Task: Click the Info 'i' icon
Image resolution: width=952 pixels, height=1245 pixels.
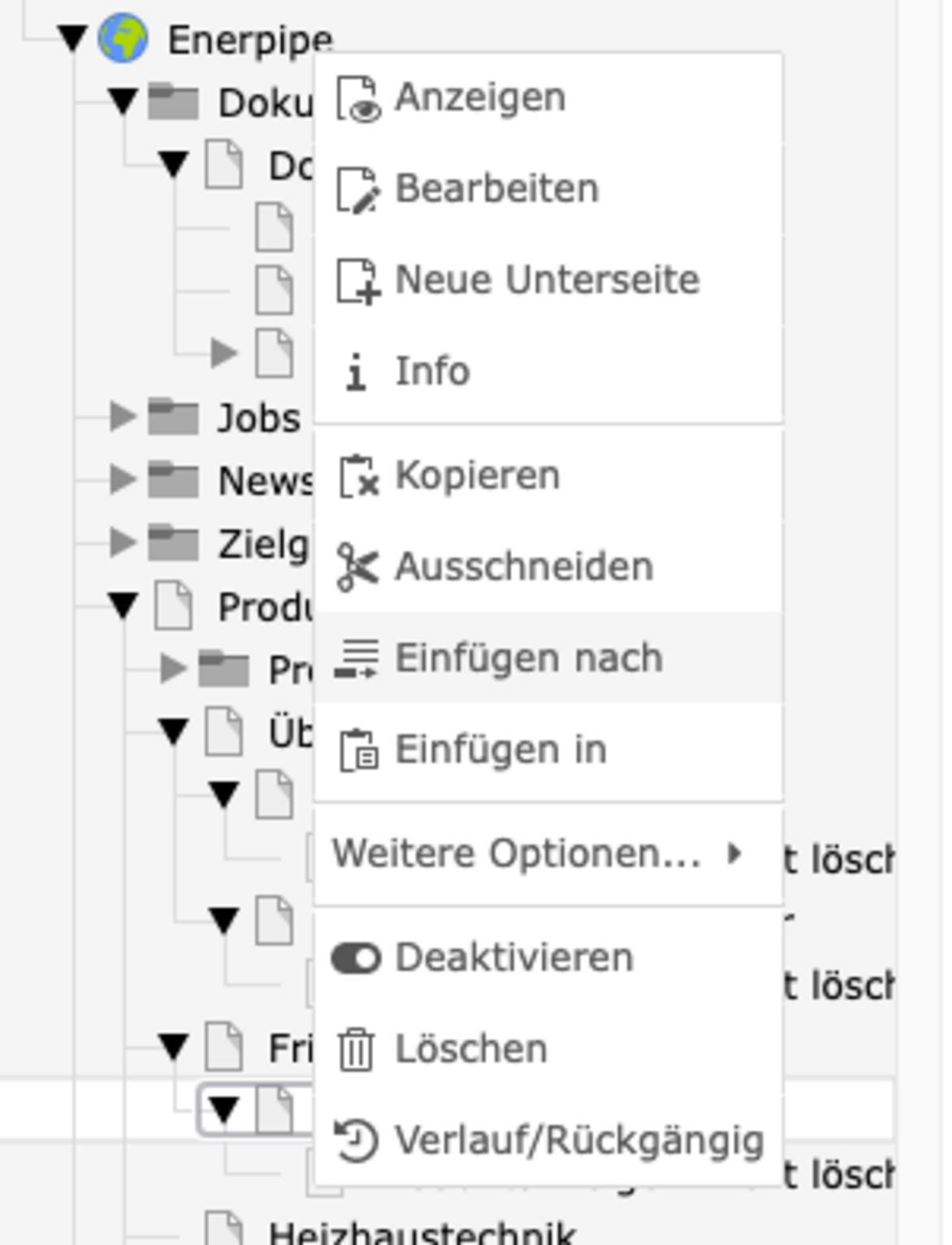Action: [x=356, y=372]
